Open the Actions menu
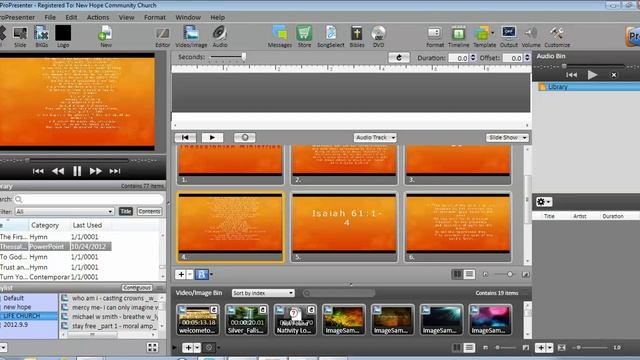 [98, 17]
